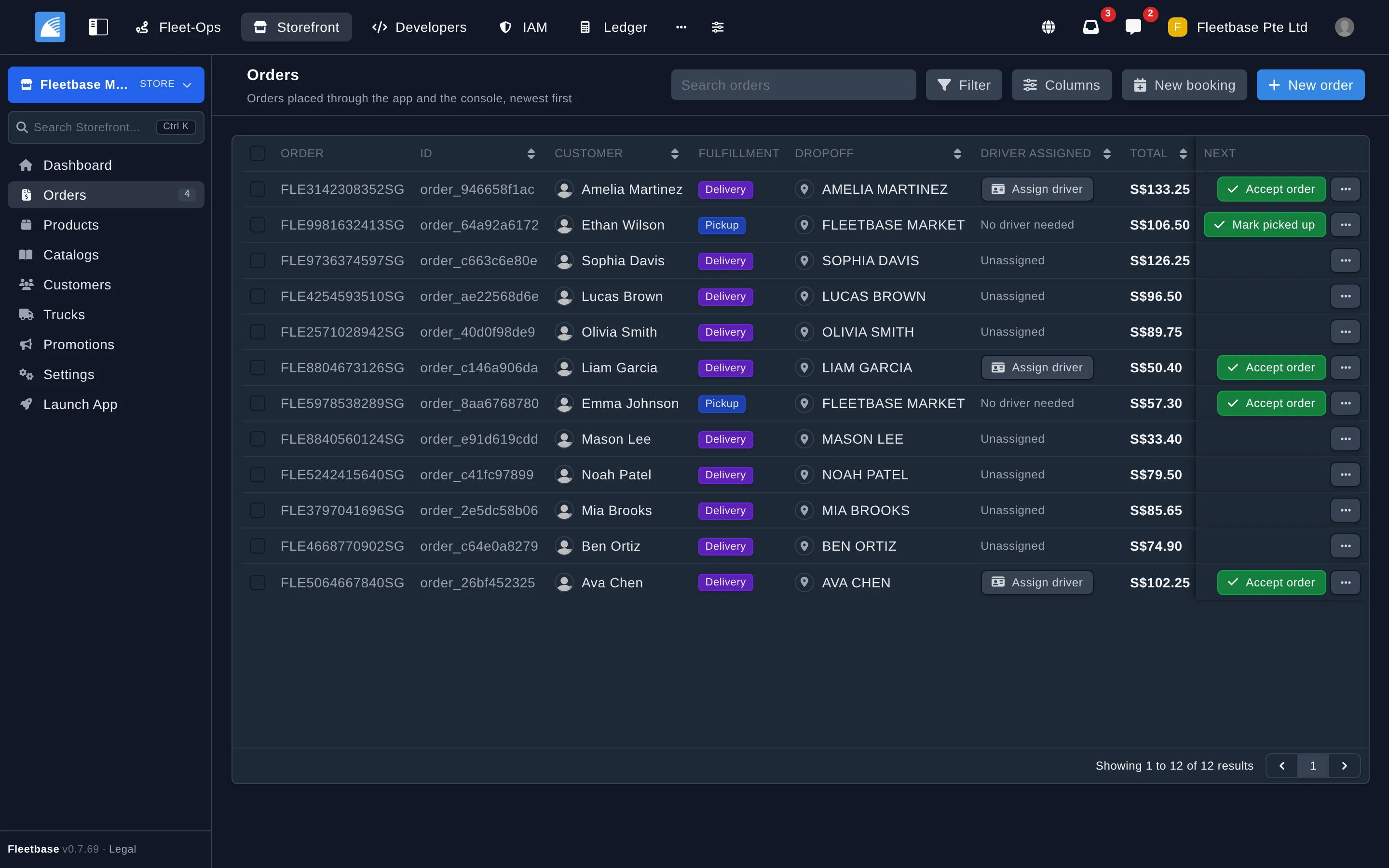Assign driver for Liam Garcia order

pos(1036,367)
